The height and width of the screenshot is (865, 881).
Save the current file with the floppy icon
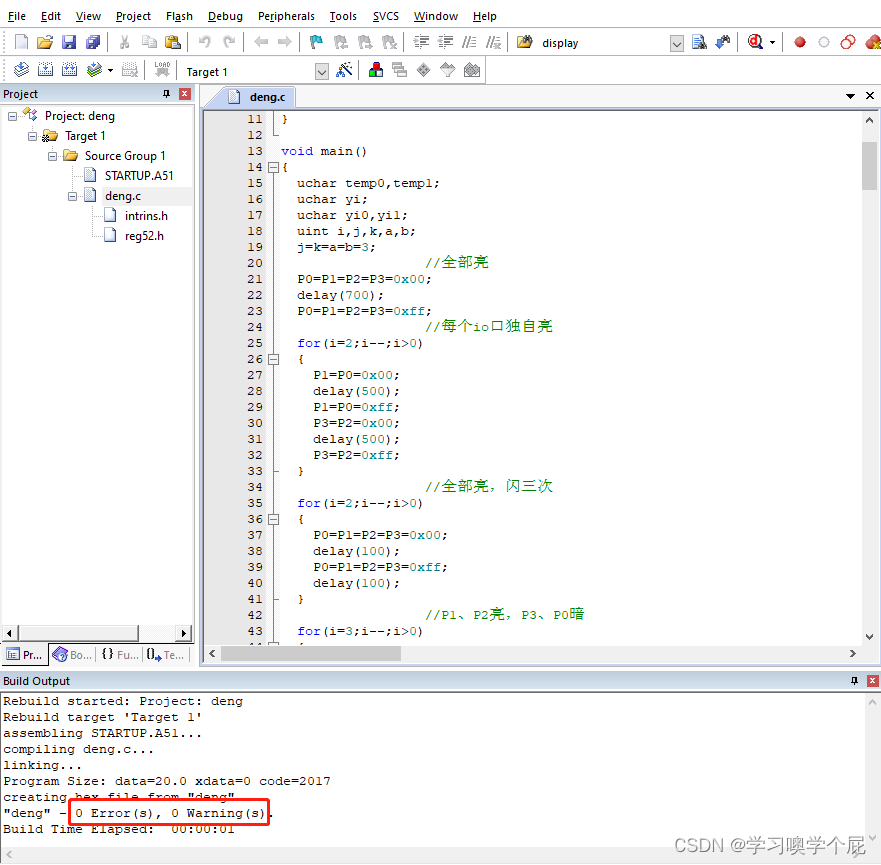(69, 42)
